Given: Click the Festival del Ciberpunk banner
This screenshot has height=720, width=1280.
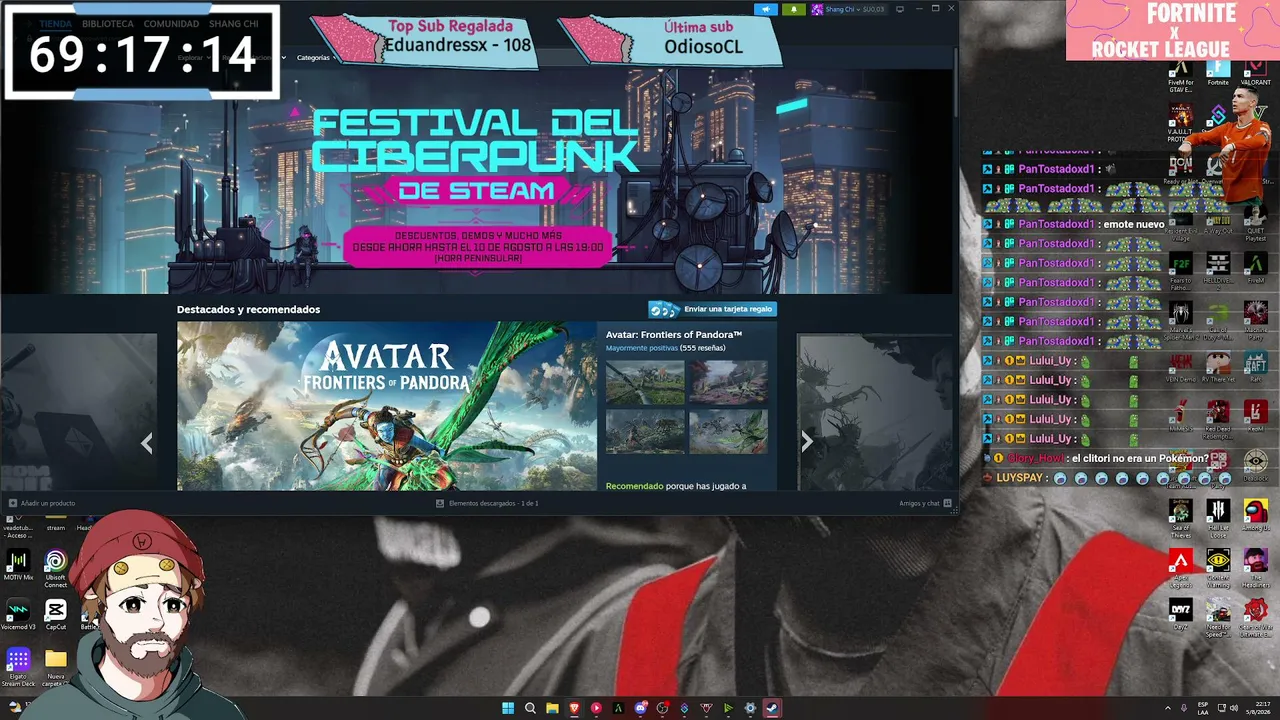Looking at the screenshot, I should pyautogui.click(x=478, y=181).
